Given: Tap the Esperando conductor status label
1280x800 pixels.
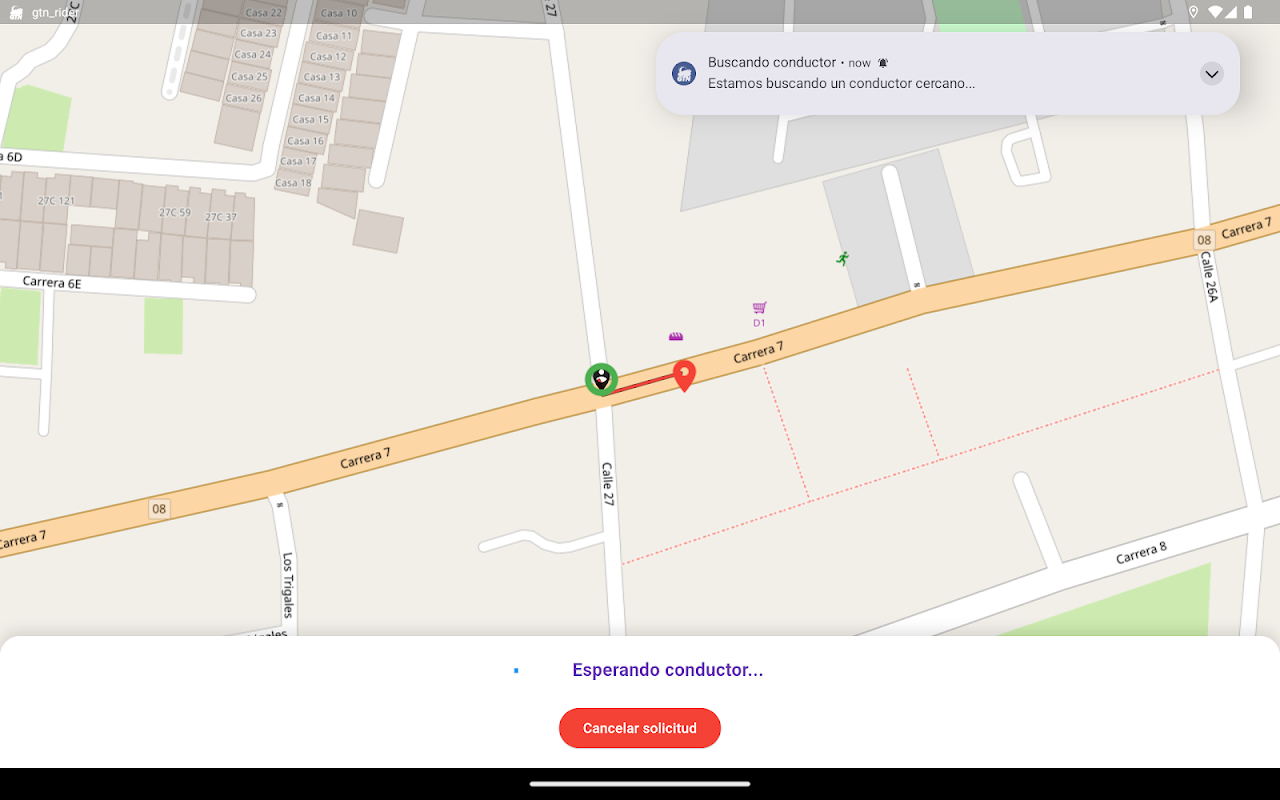Looking at the screenshot, I should click(668, 670).
